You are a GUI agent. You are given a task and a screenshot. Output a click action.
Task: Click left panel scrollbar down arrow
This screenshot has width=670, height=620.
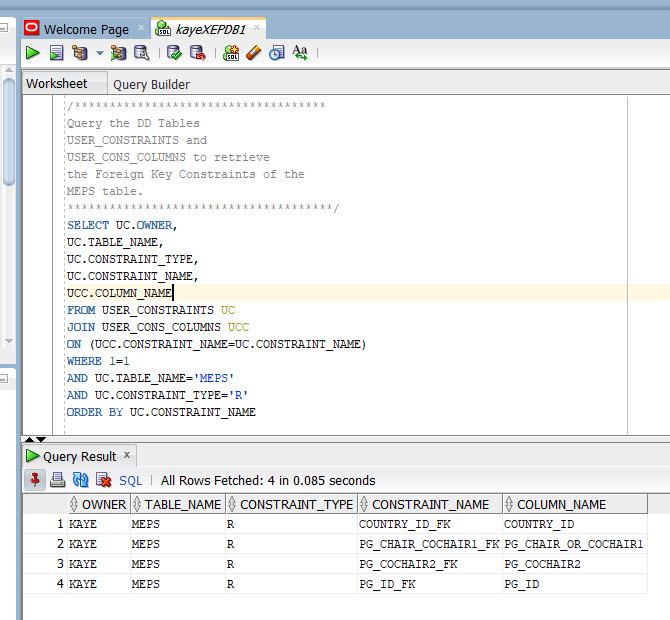9,341
